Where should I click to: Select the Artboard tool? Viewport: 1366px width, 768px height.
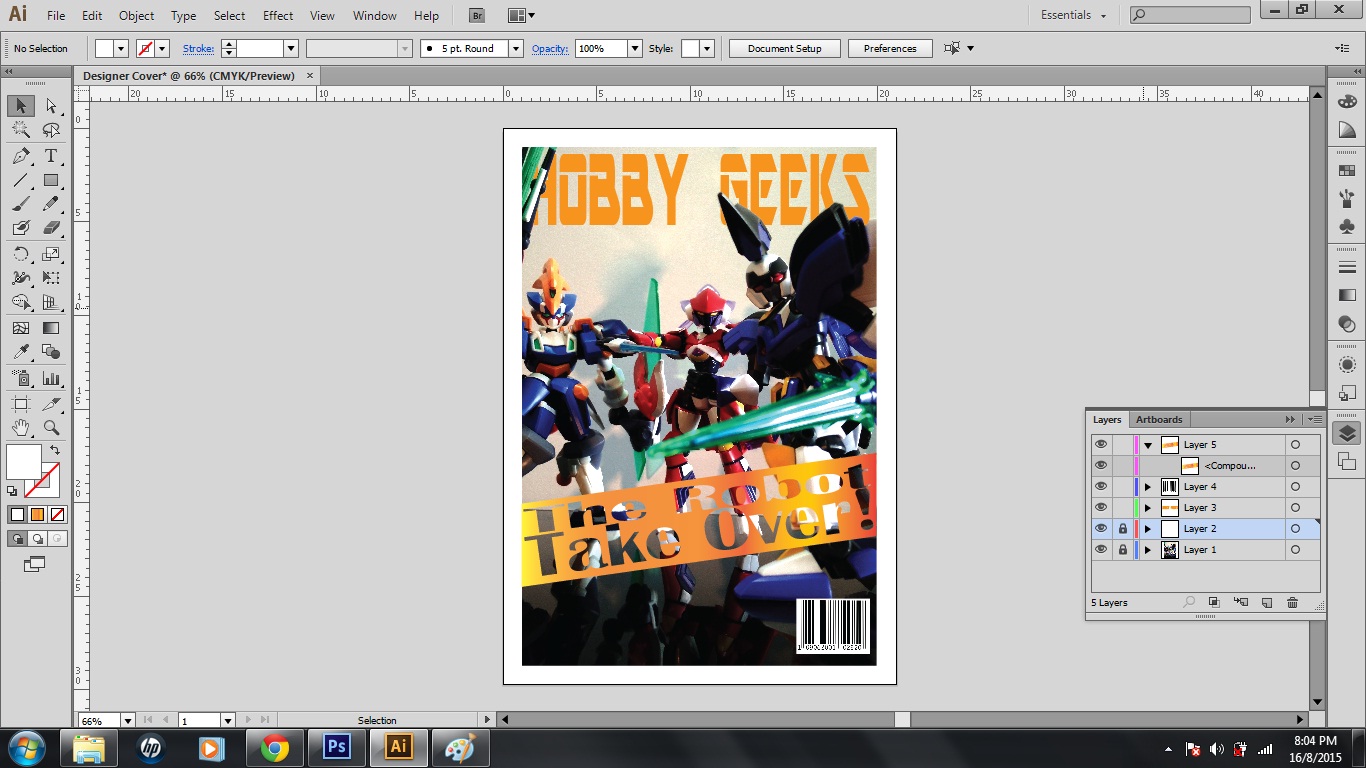click(20, 403)
